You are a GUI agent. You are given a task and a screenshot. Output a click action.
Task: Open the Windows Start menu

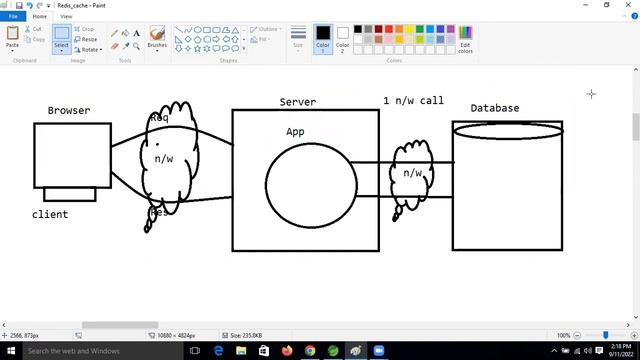coord(11,351)
